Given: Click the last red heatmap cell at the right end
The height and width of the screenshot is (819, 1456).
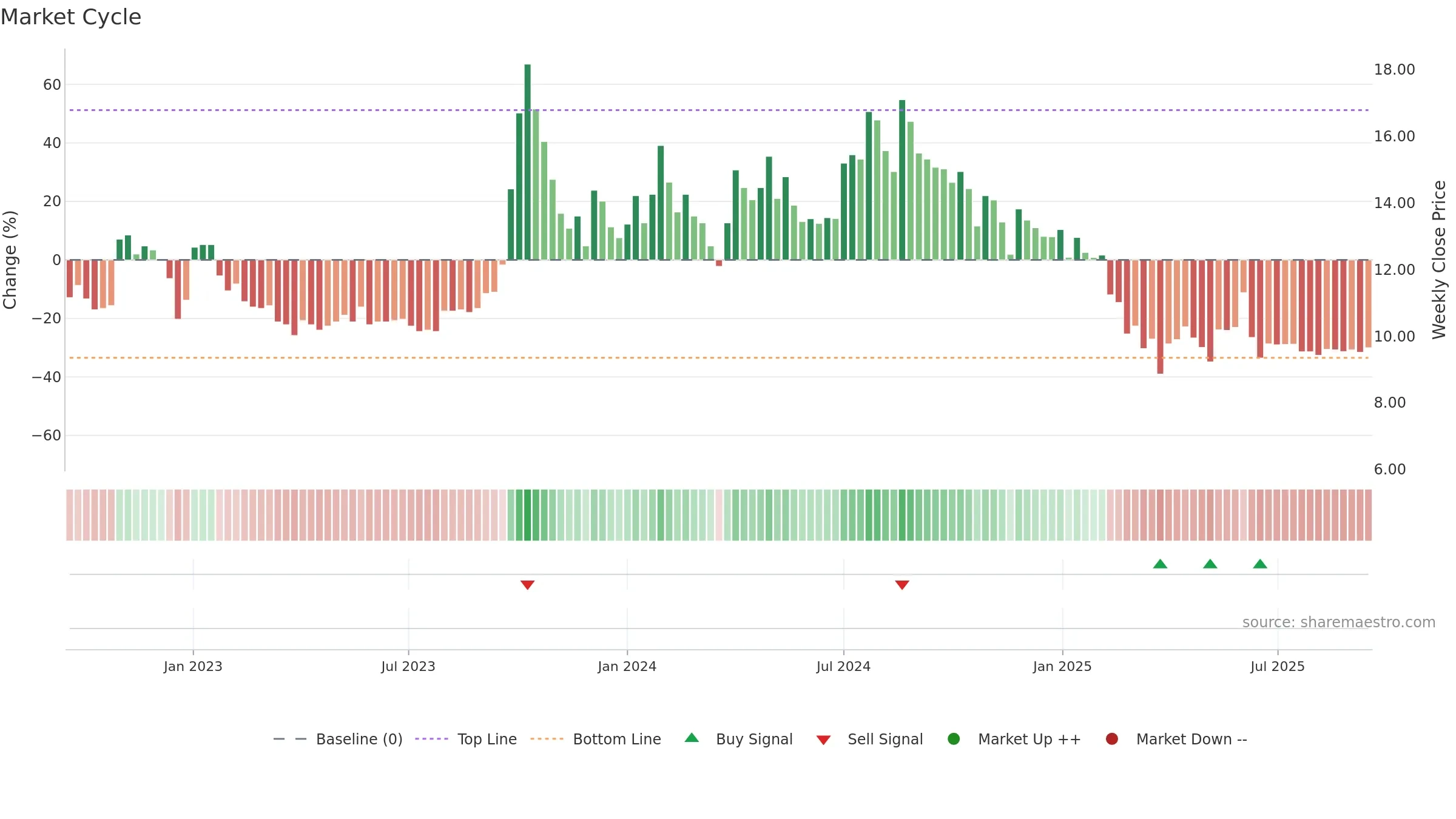Looking at the screenshot, I should pyautogui.click(x=1369, y=515).
